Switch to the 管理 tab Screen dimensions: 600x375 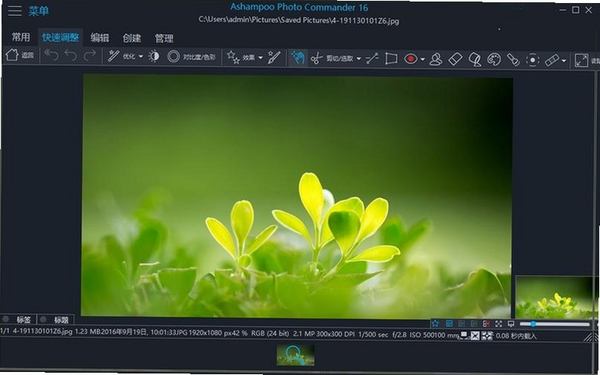[164, 38]
